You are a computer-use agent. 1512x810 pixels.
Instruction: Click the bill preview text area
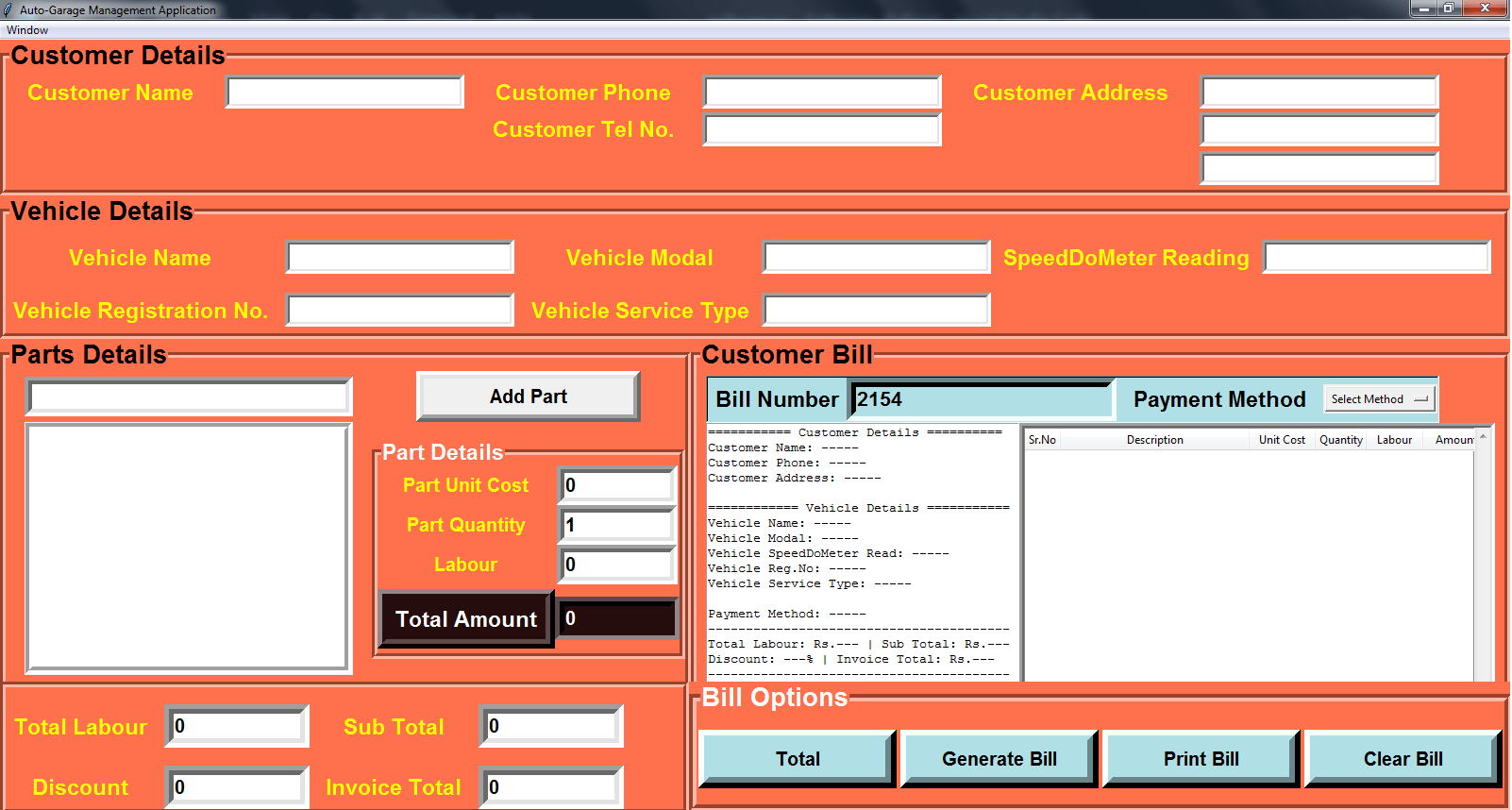click(861, 552)
